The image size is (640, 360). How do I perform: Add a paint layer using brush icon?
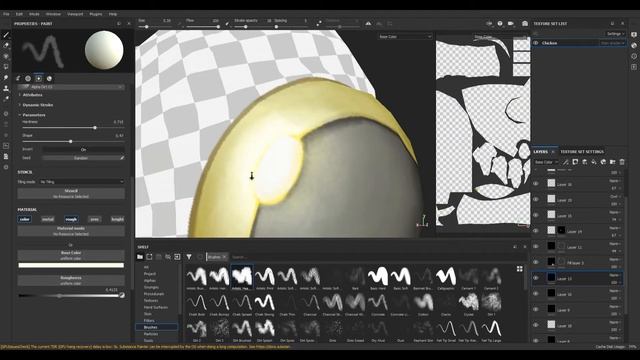(566, 162)
